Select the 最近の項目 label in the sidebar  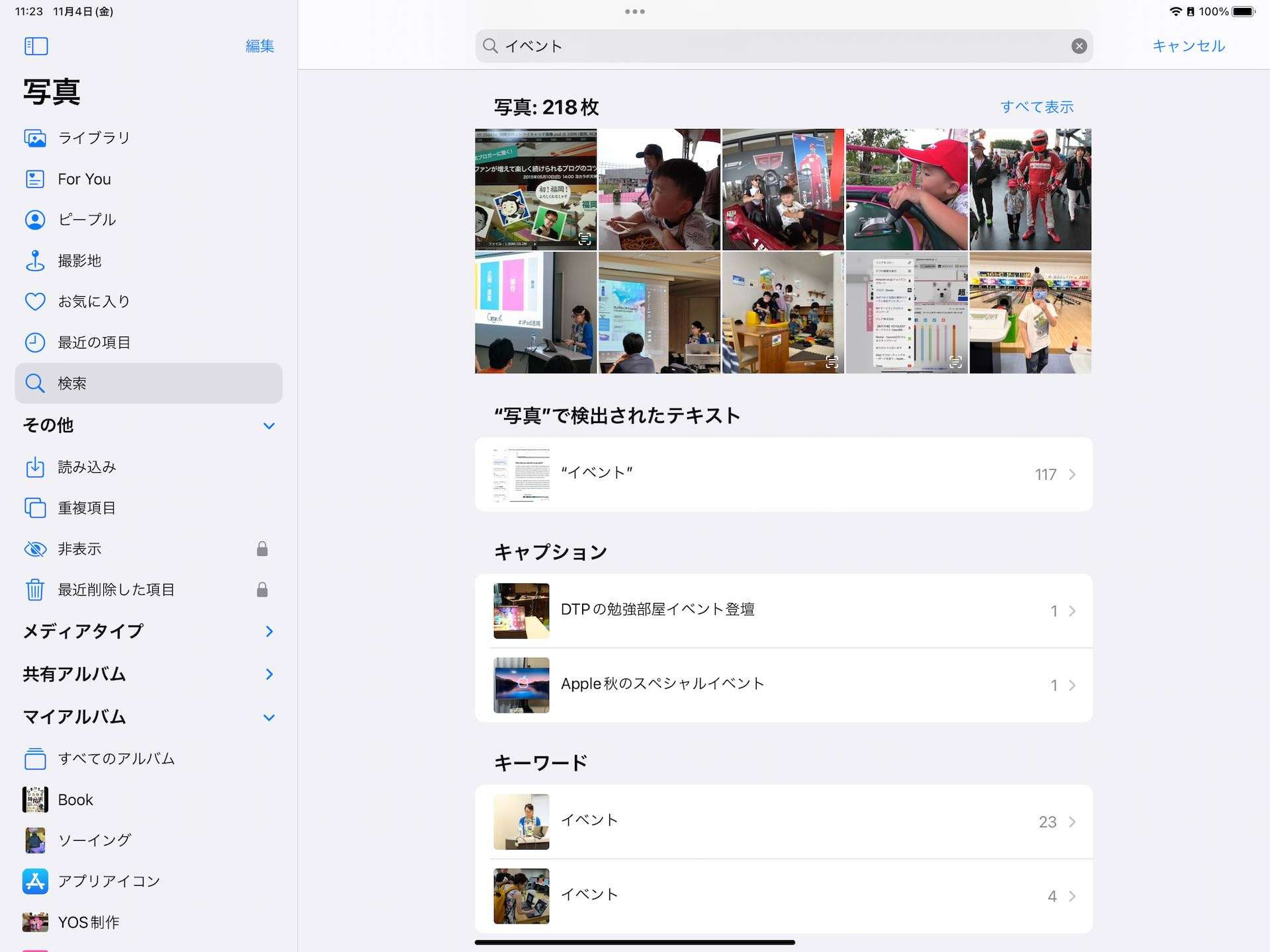tap(94, 342)
